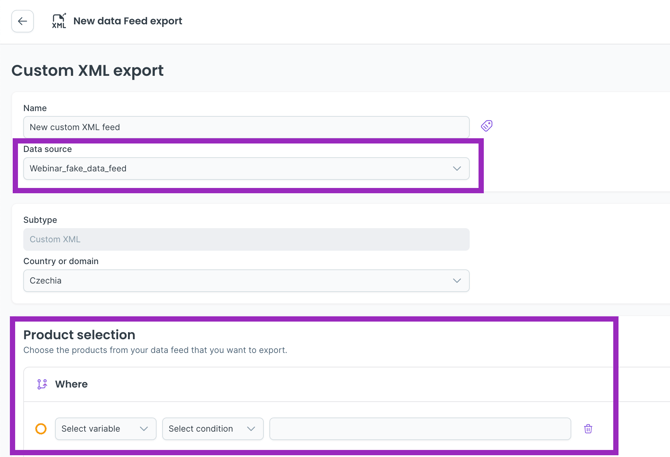Click the Where label in filter header
The height and width of the screenshot is (457, 670).
point(71,384)
